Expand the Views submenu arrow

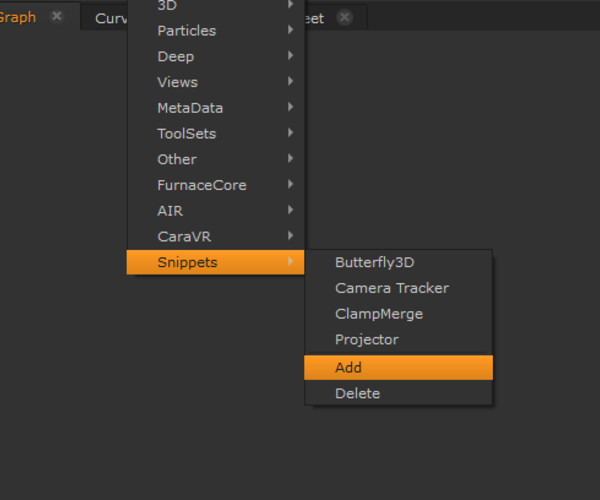tap(291, 82)
